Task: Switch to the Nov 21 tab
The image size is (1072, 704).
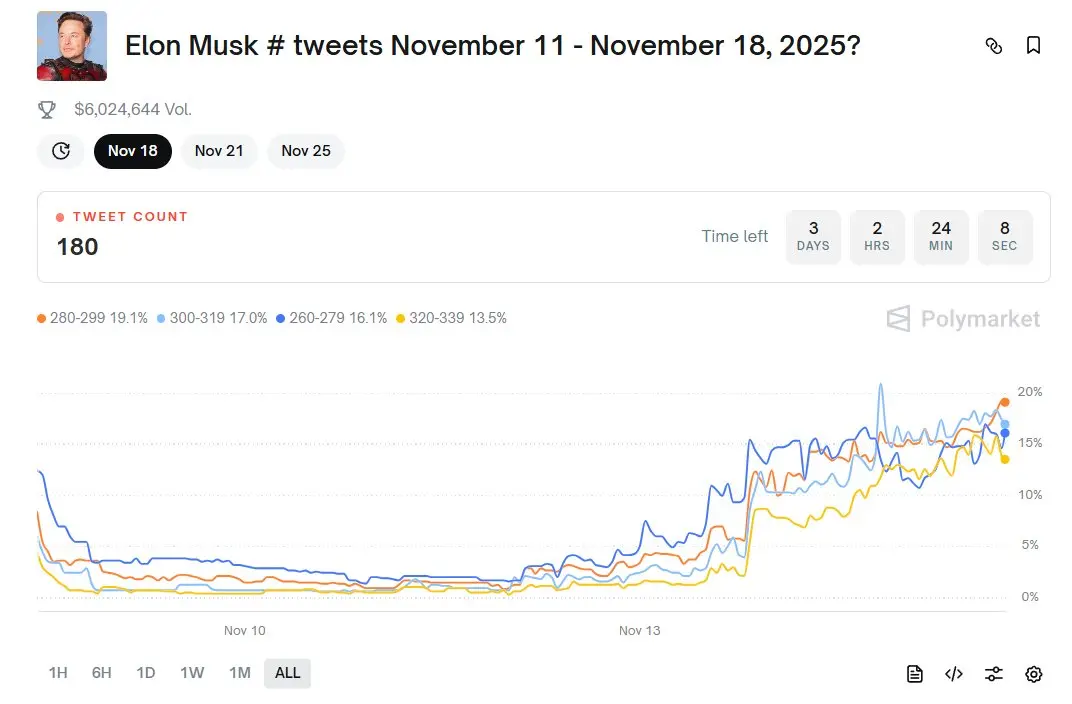Action: coord(219,151)
